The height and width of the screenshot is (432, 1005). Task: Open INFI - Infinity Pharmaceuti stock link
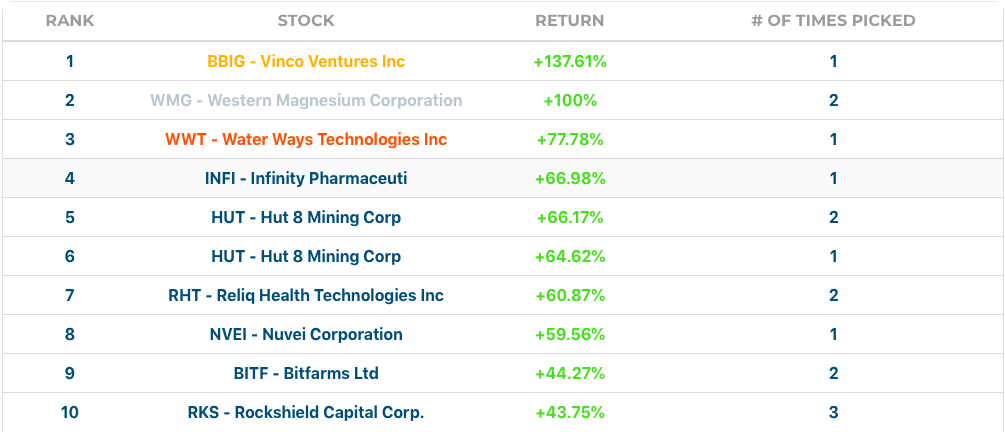(306, 178)
